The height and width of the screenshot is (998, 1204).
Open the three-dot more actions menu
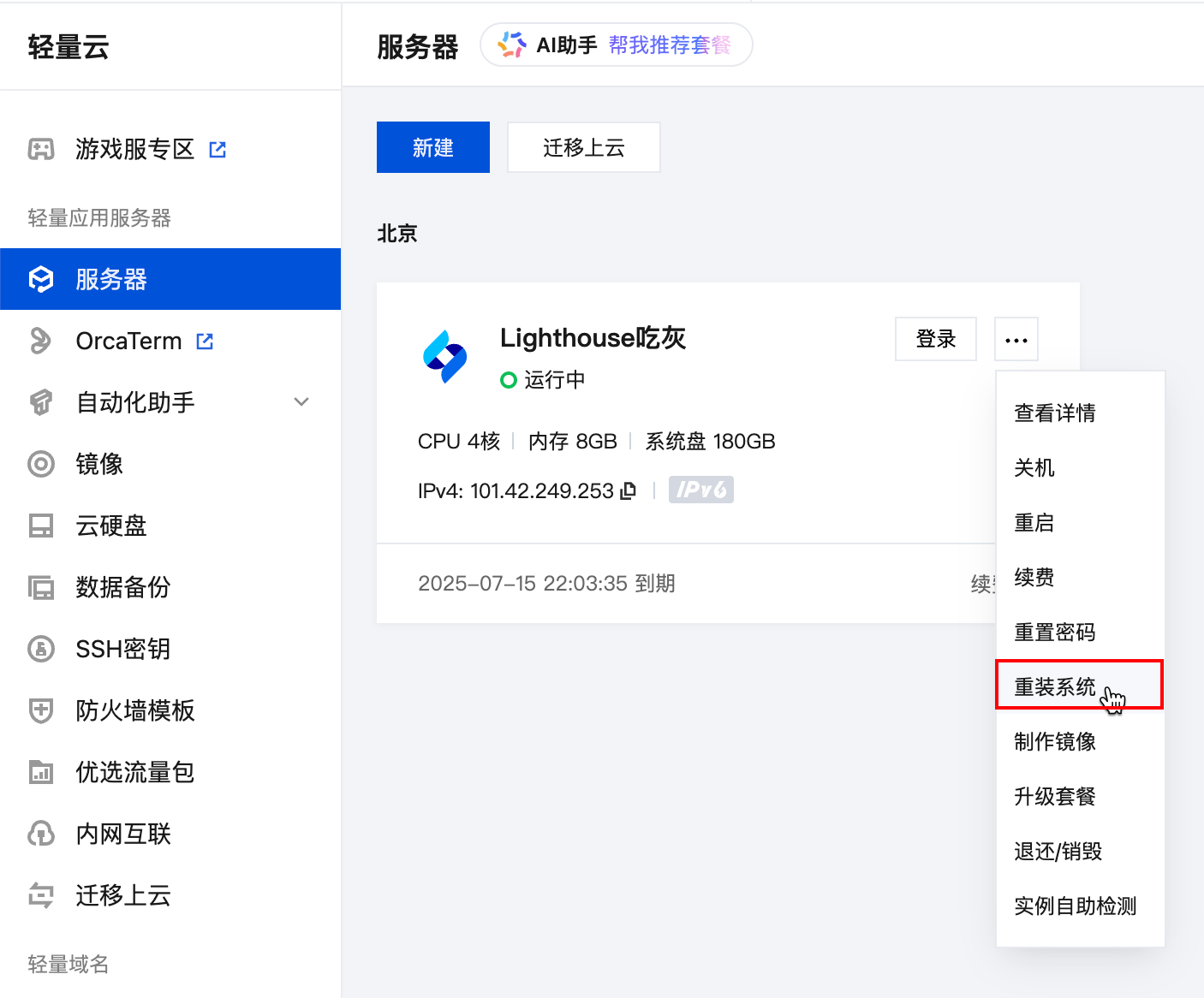tap(1016, 340)
